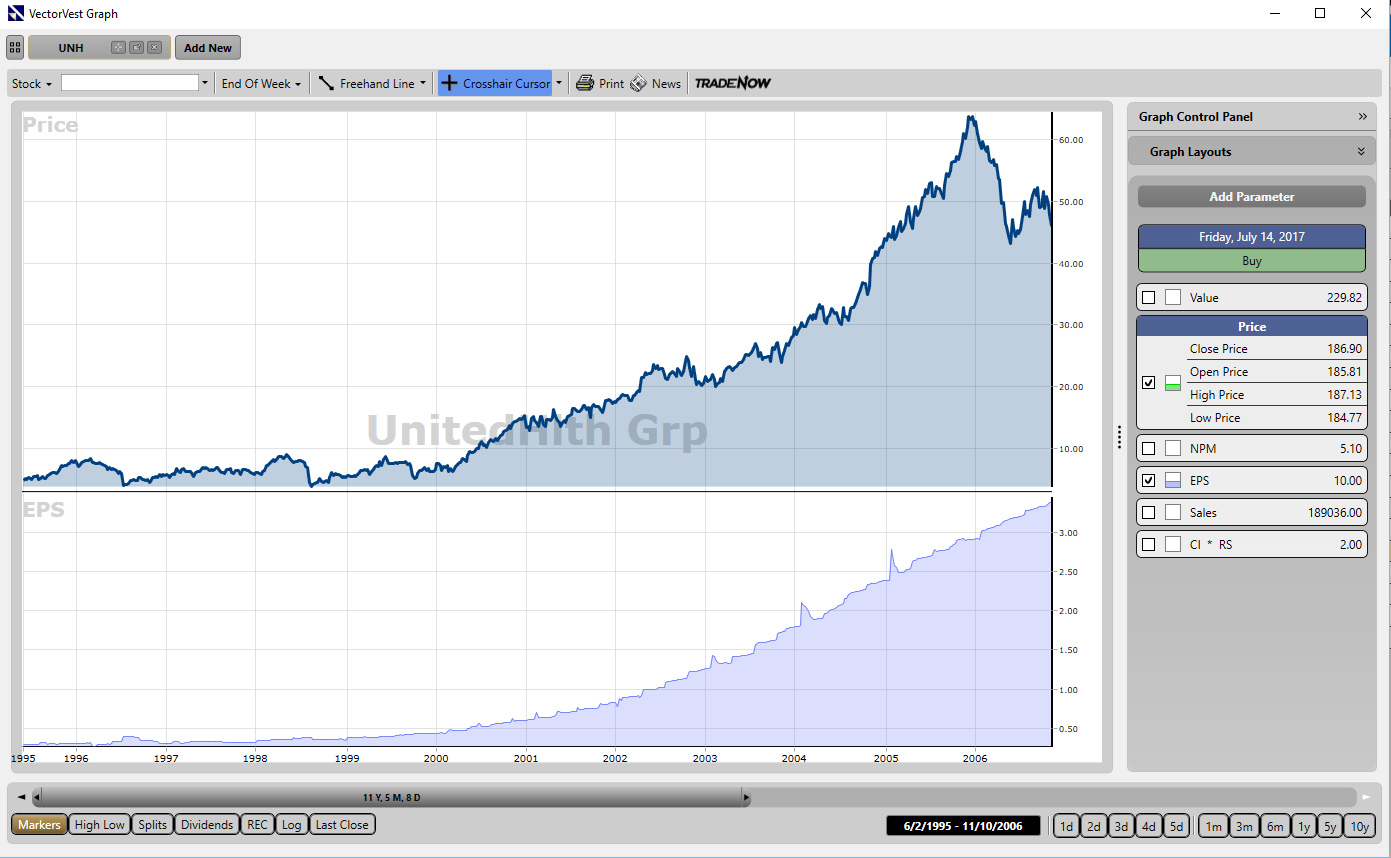Enable the Value parameter checkbox
The width and height of the screenshot is (1391, 858).
1148,298
